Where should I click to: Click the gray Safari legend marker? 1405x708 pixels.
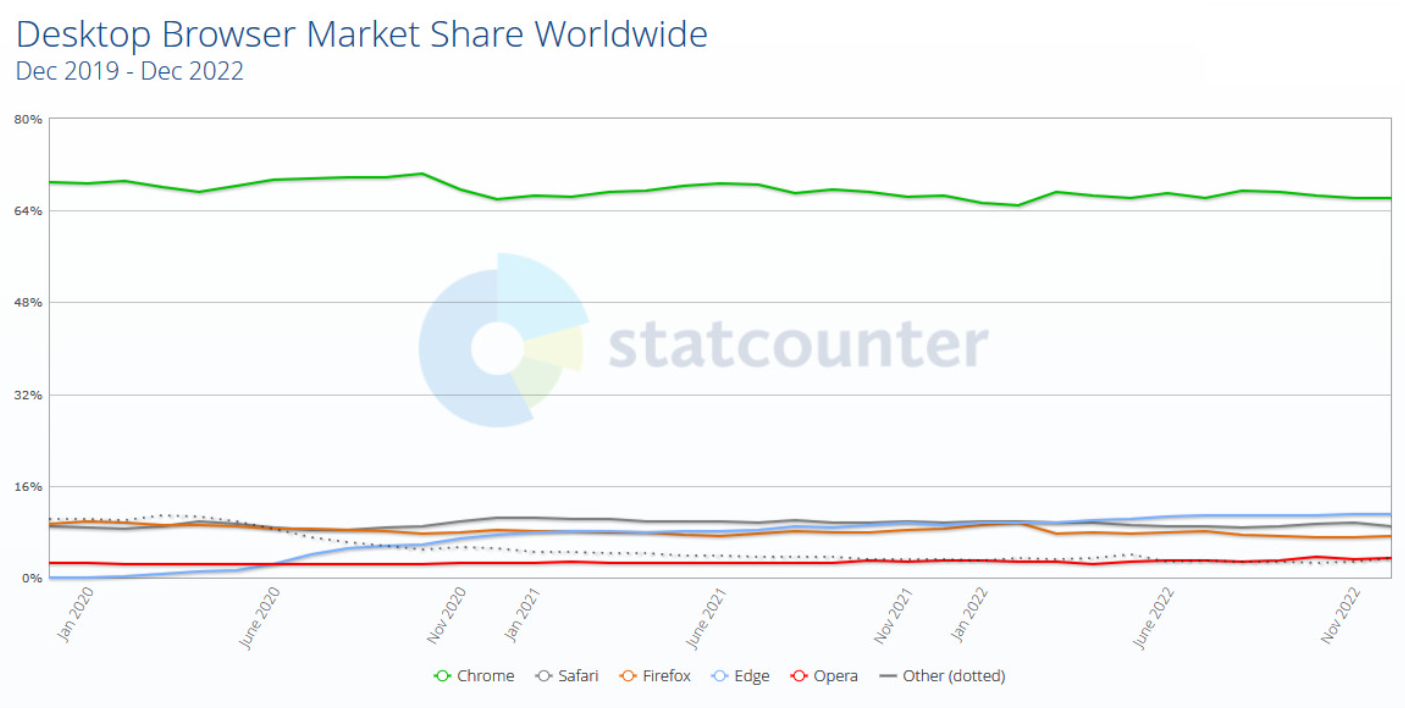pyautogui.click(x=544, y=676)
